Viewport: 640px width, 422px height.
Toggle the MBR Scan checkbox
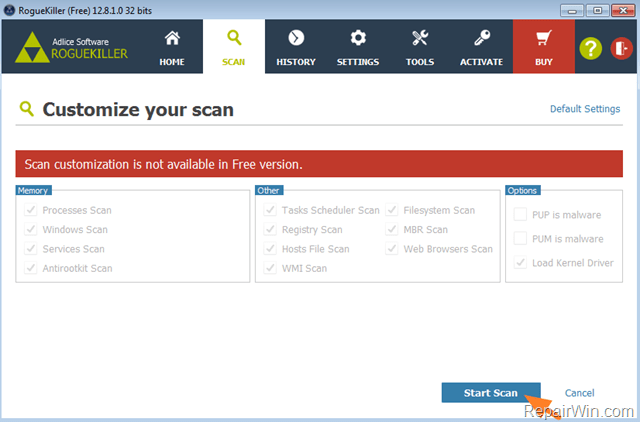pyautogui.click(x=392, y=229)
